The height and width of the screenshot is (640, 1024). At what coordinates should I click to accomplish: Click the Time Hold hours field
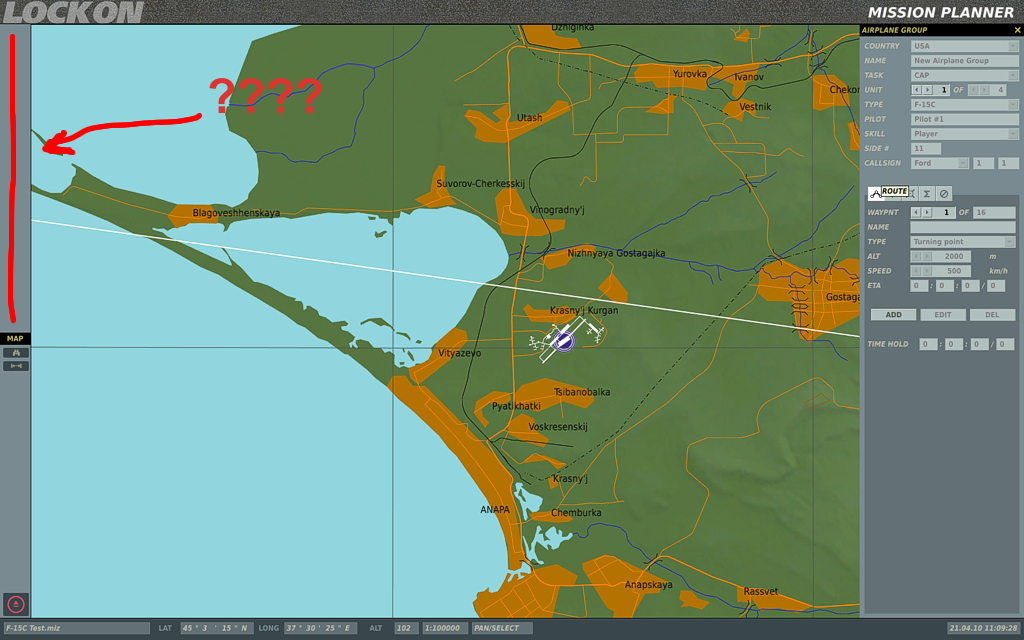click(928, 344)
